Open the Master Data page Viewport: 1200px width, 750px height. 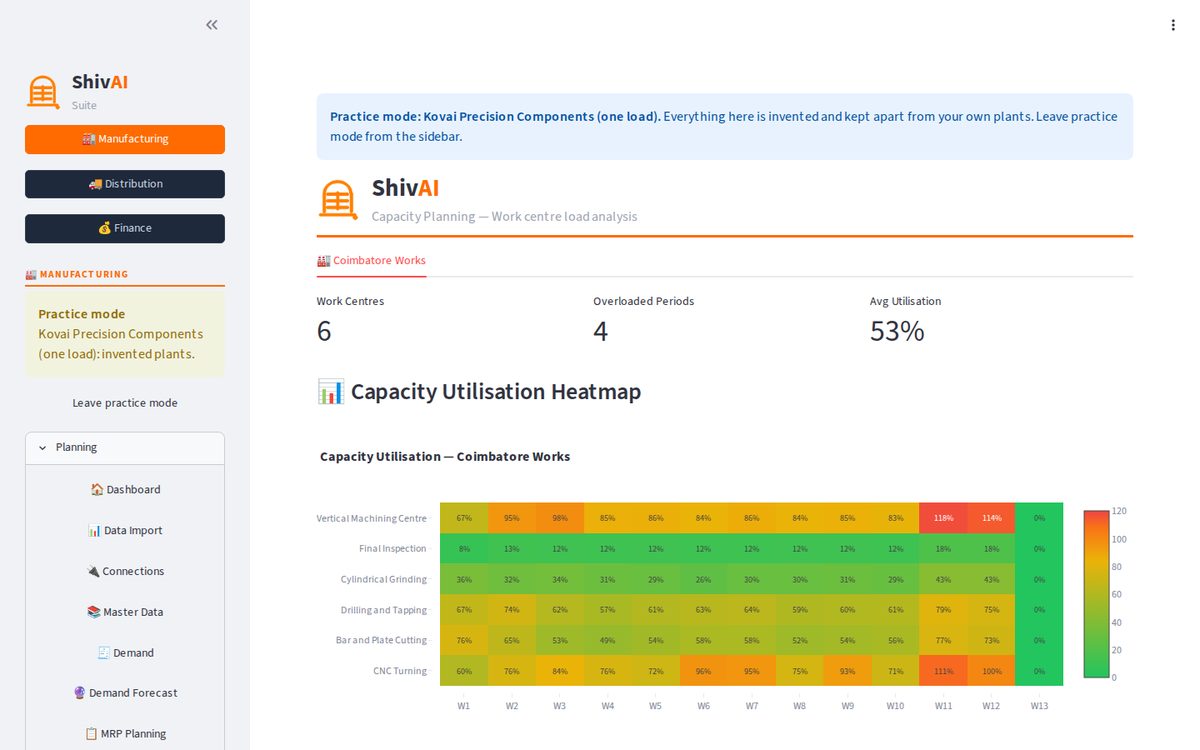[x=125, y=612]
